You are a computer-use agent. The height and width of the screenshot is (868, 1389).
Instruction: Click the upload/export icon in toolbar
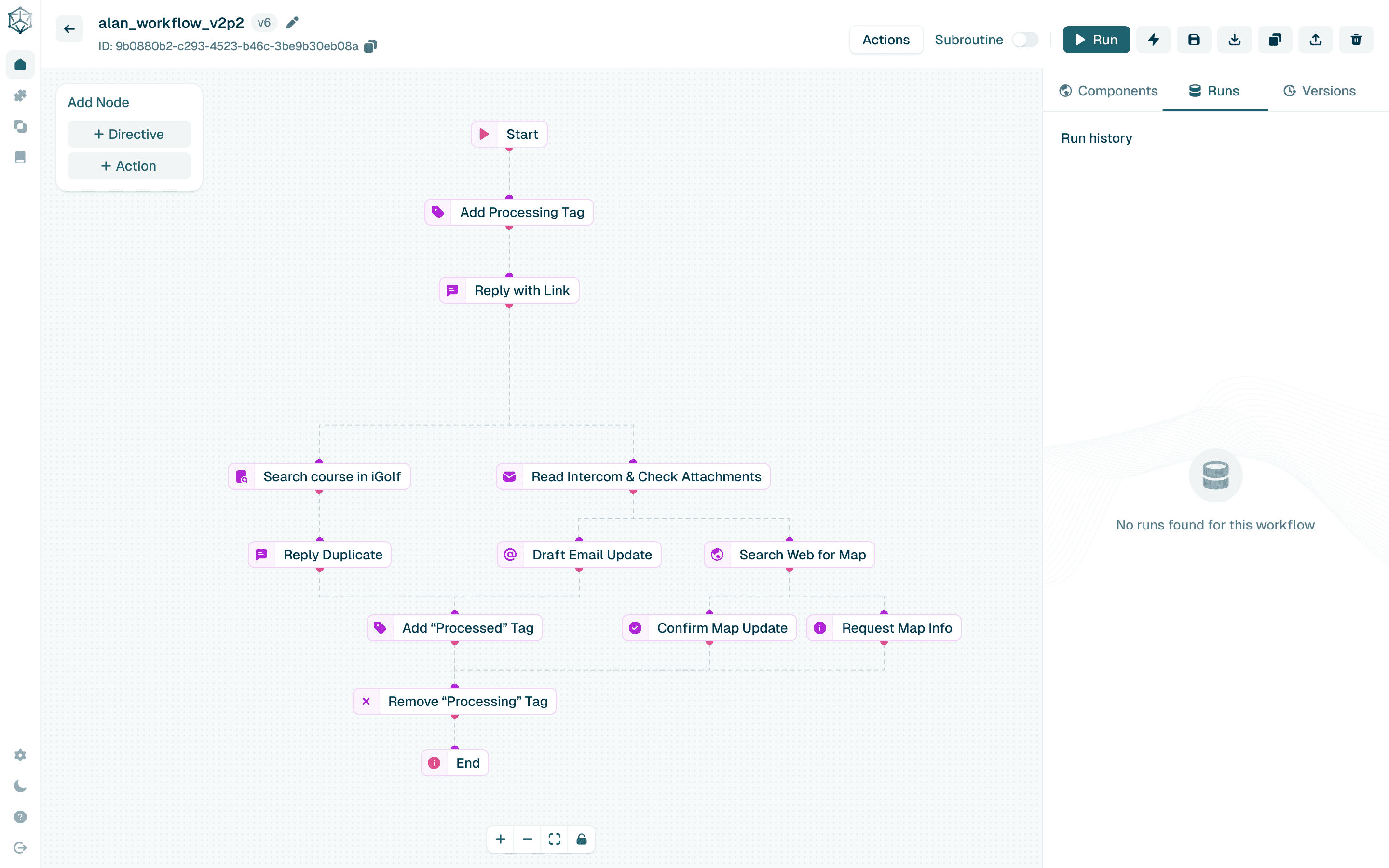1316,40
